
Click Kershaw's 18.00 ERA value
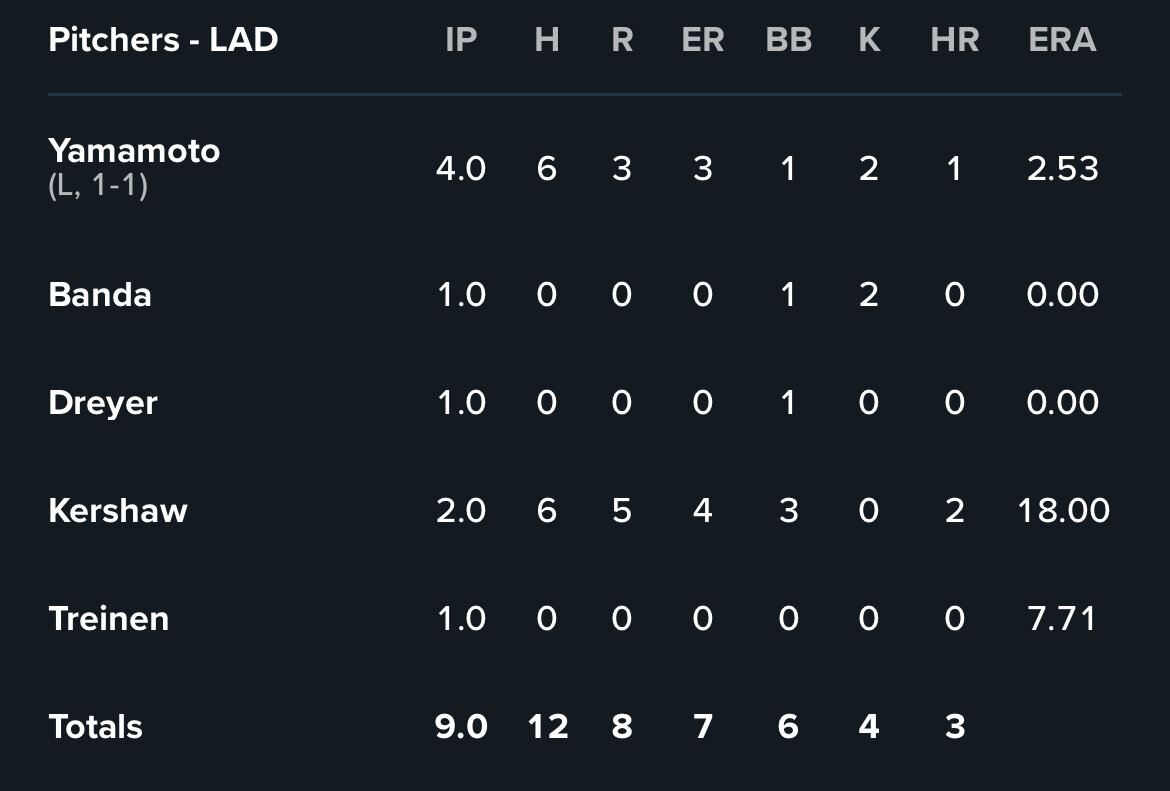1062,511
